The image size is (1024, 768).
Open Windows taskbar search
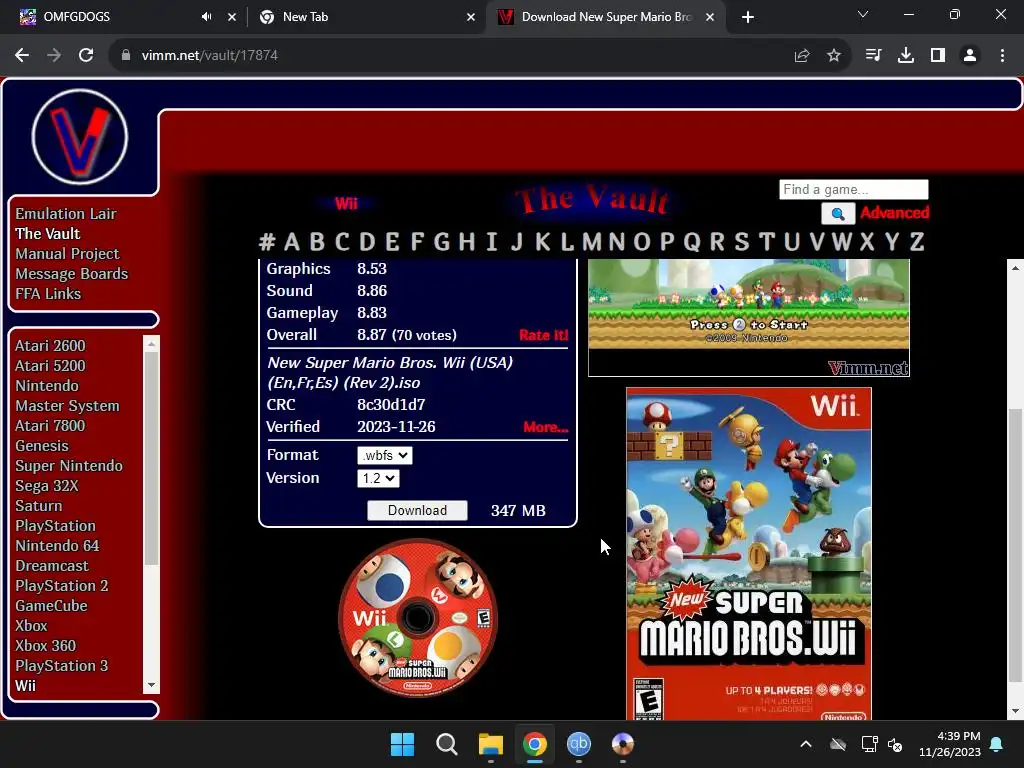[x=447, y=744]
